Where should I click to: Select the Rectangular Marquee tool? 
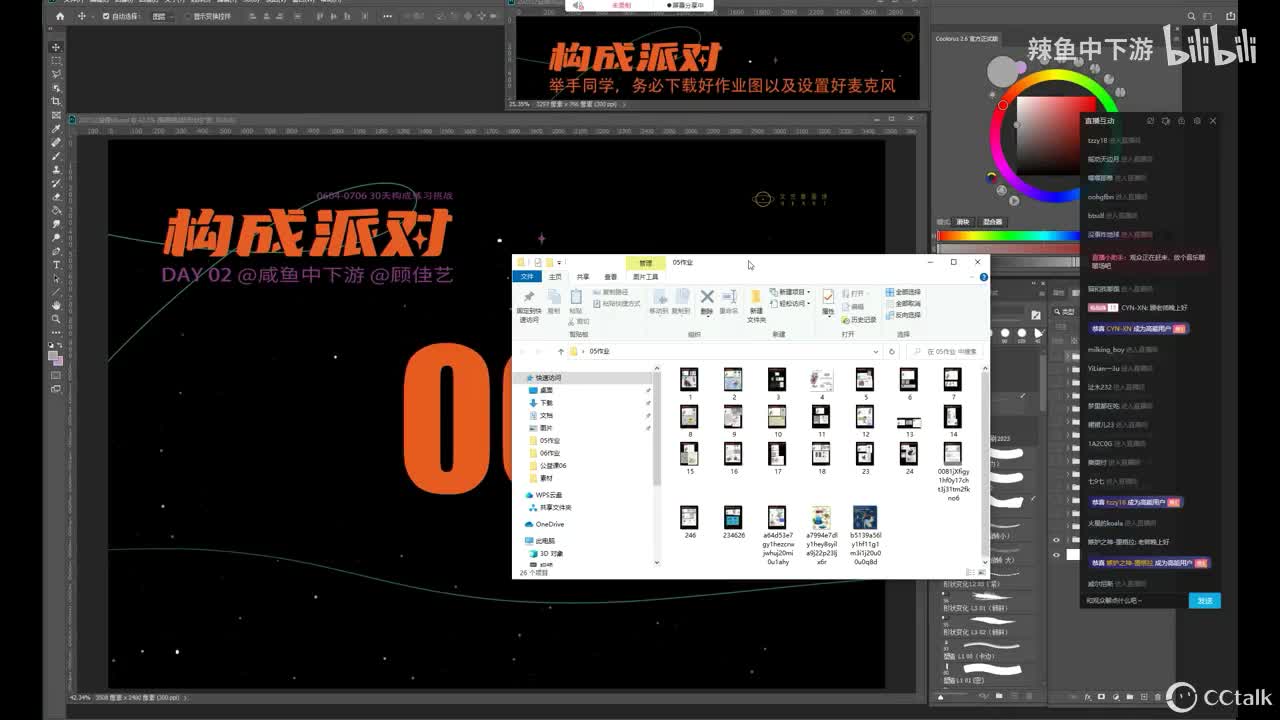coord(56,61)
